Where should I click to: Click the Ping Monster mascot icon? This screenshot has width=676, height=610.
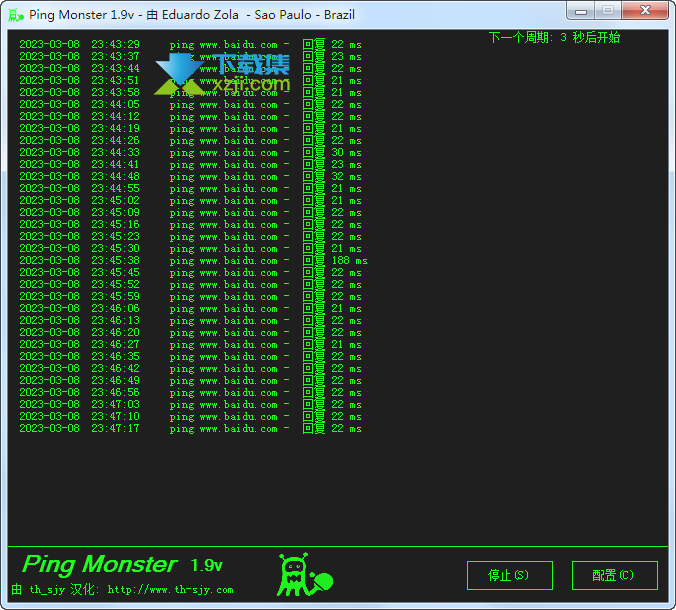click(x=304, y=575)
